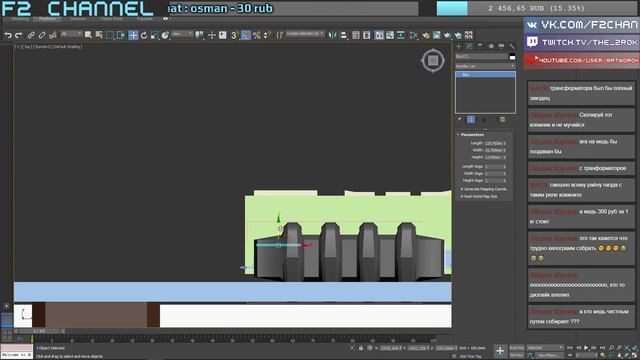Click the Bind to Space Warp icon
Image resolution: width=640 pixels, height=360 pixels.
[53, 36]
